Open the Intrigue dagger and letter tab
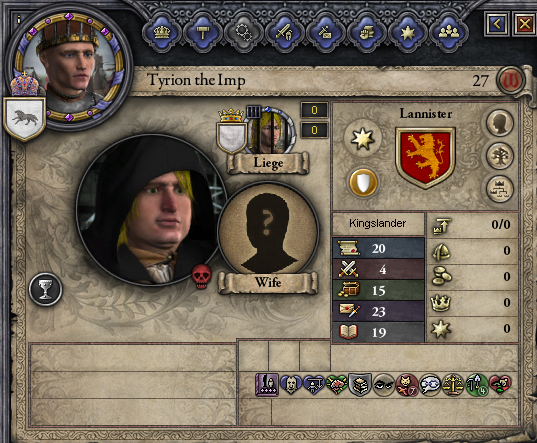This screenshot has width=537, height=443. pyautogui.click(x=325, y=33)
